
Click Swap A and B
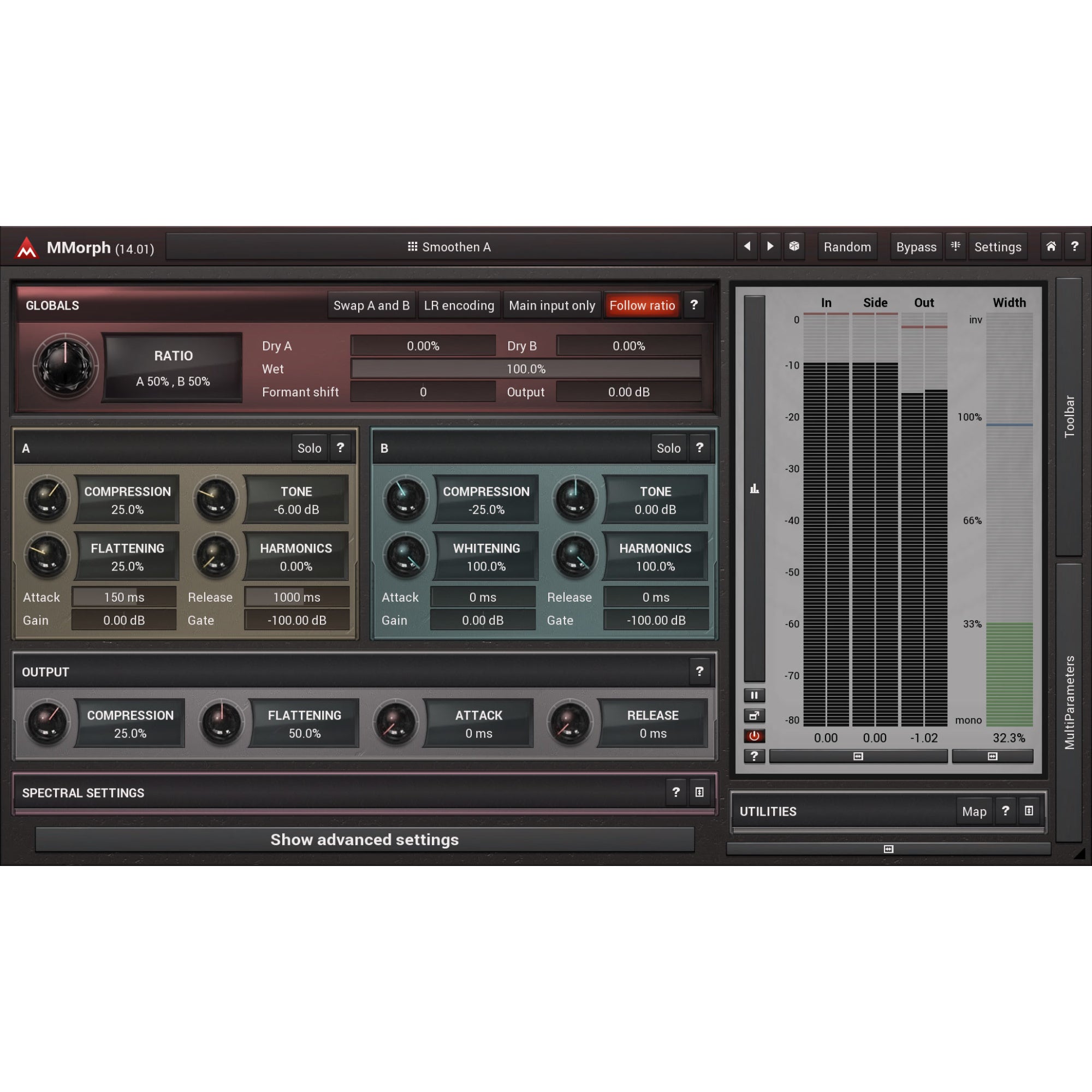(371, 305)
